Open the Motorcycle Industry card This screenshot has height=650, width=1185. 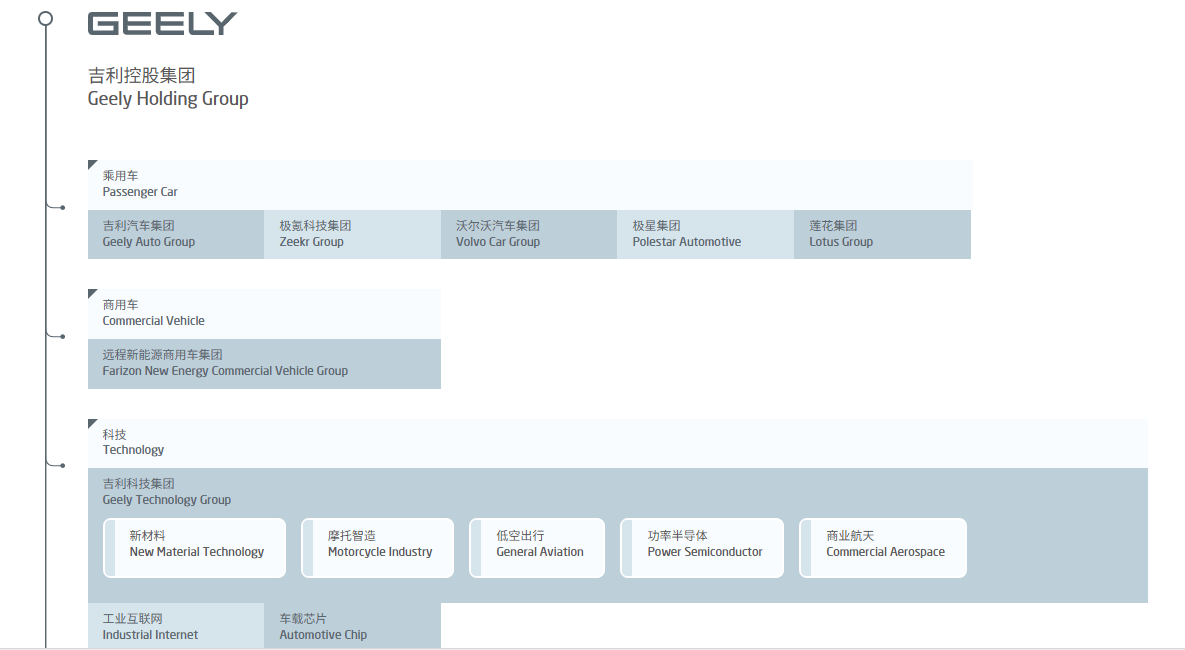[378, 547]
